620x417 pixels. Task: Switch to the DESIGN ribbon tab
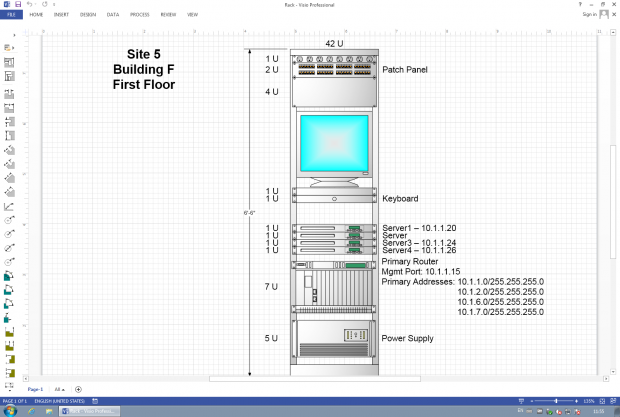coord(88,15)
